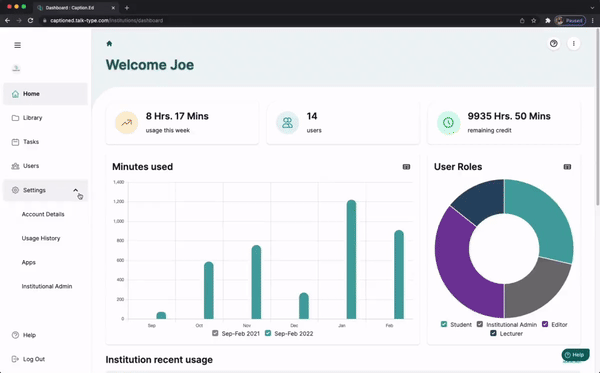
Task: Open Usage History page
Action: tap(41, 238)
